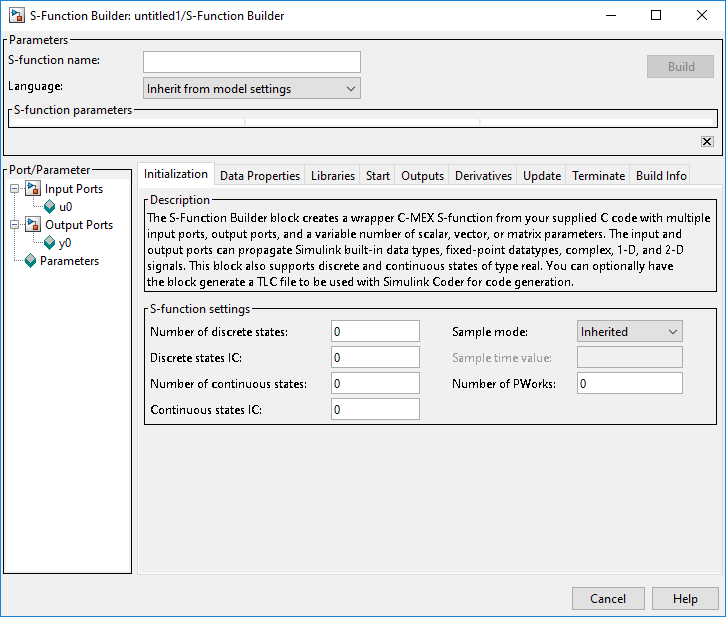Open the Terminate tab
Screen dimensions: 726x617
(598, 176)
